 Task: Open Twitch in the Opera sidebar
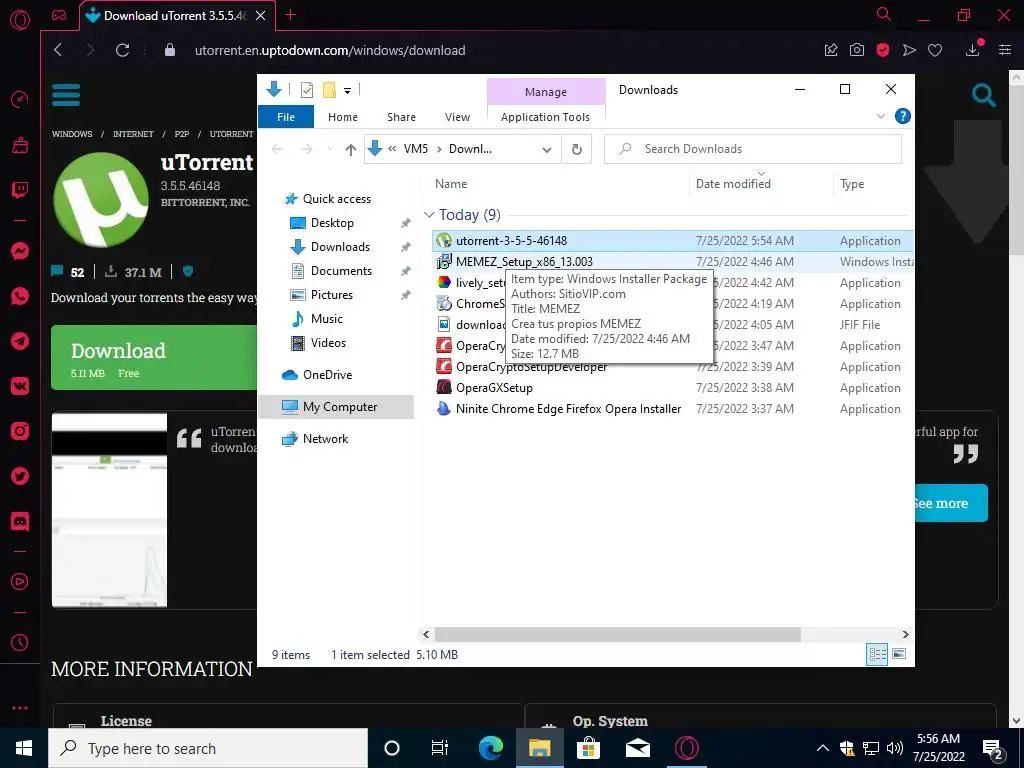[20, 190]
